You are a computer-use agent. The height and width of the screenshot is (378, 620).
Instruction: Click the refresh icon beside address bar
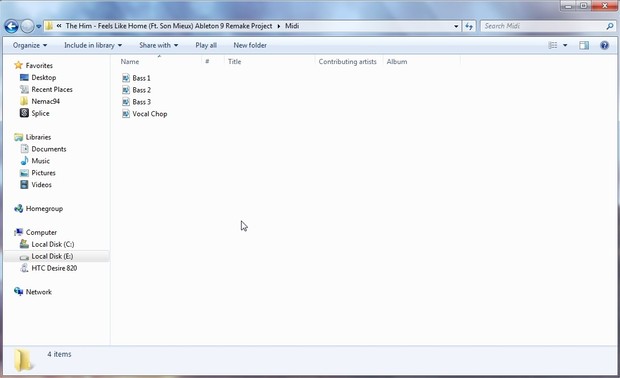click(469, 26)
